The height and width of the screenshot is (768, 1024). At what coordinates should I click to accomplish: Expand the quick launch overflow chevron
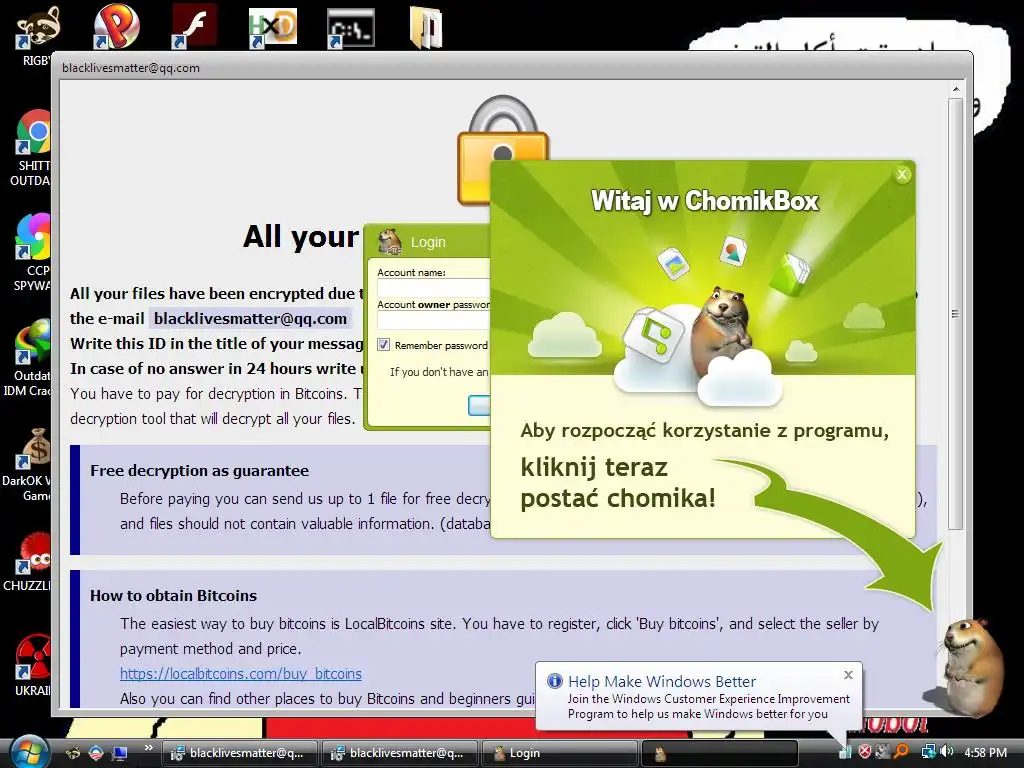click(148, 748)
